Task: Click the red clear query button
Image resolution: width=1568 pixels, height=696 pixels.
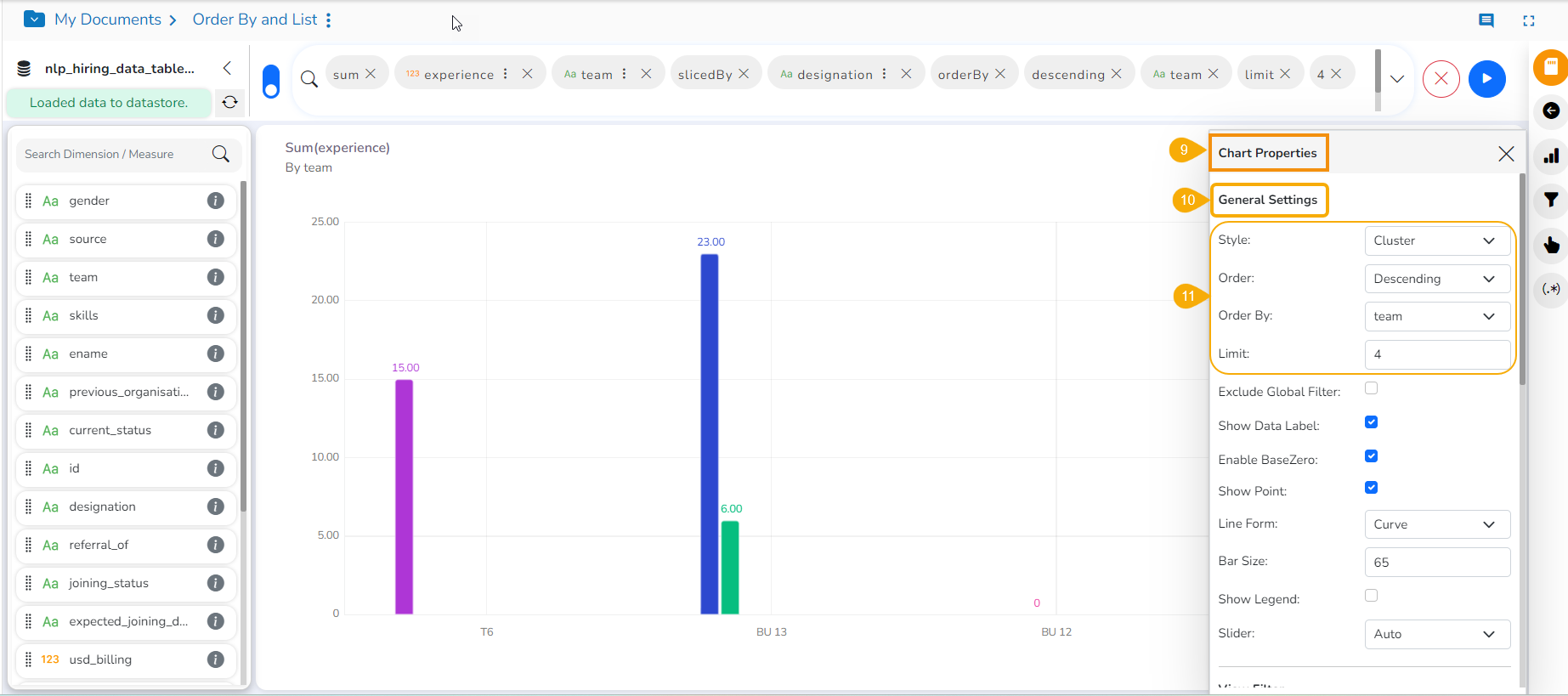Action: (1441, 79)
